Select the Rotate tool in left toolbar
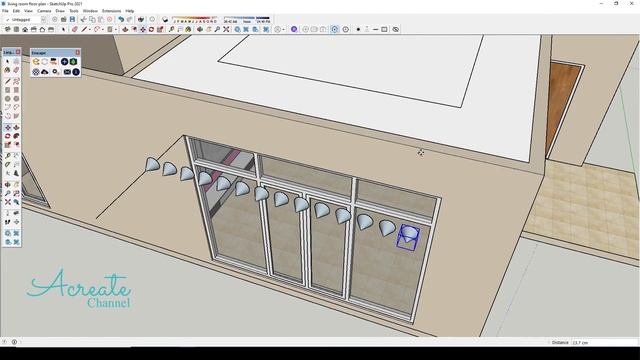Screen dimensions: 640x360 8,136
